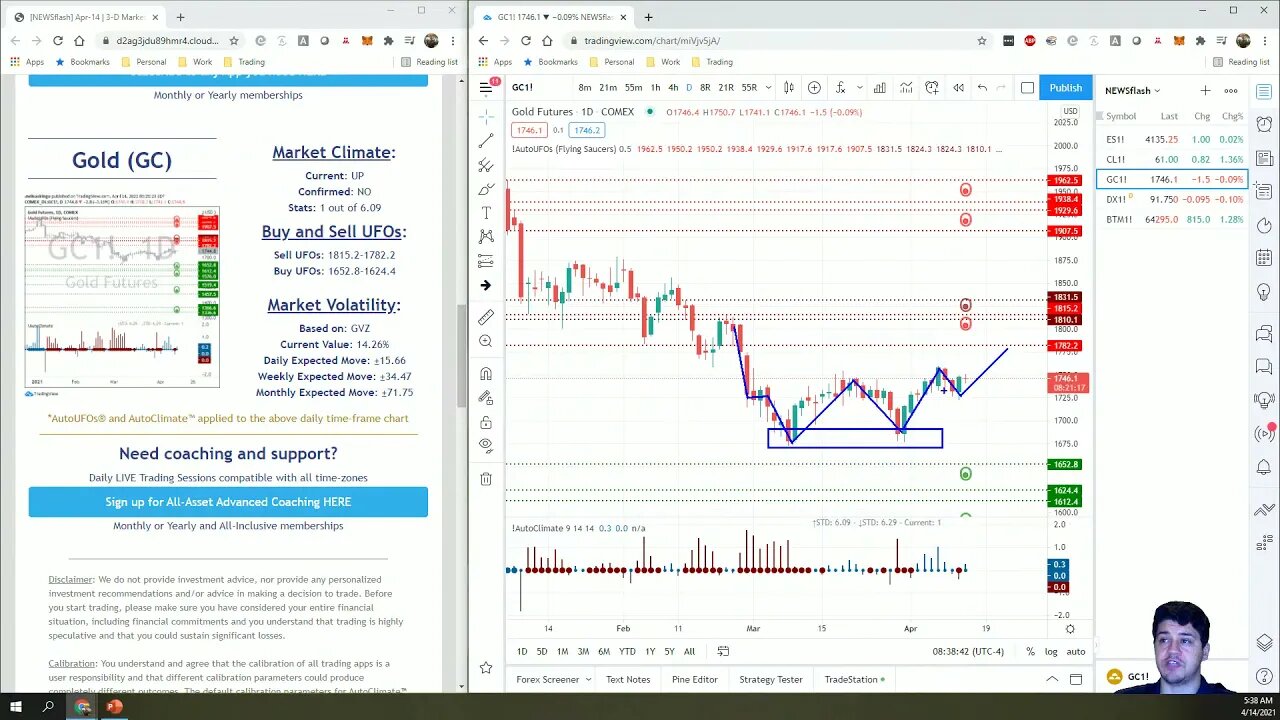
Task: Set date range to YTD
Action: 627,651
